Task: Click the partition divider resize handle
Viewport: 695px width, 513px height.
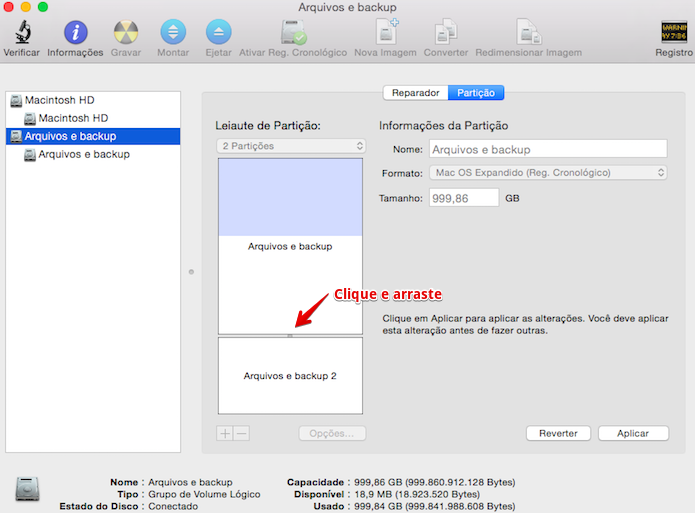Action: pyautogui.click(x=290, y=336)
